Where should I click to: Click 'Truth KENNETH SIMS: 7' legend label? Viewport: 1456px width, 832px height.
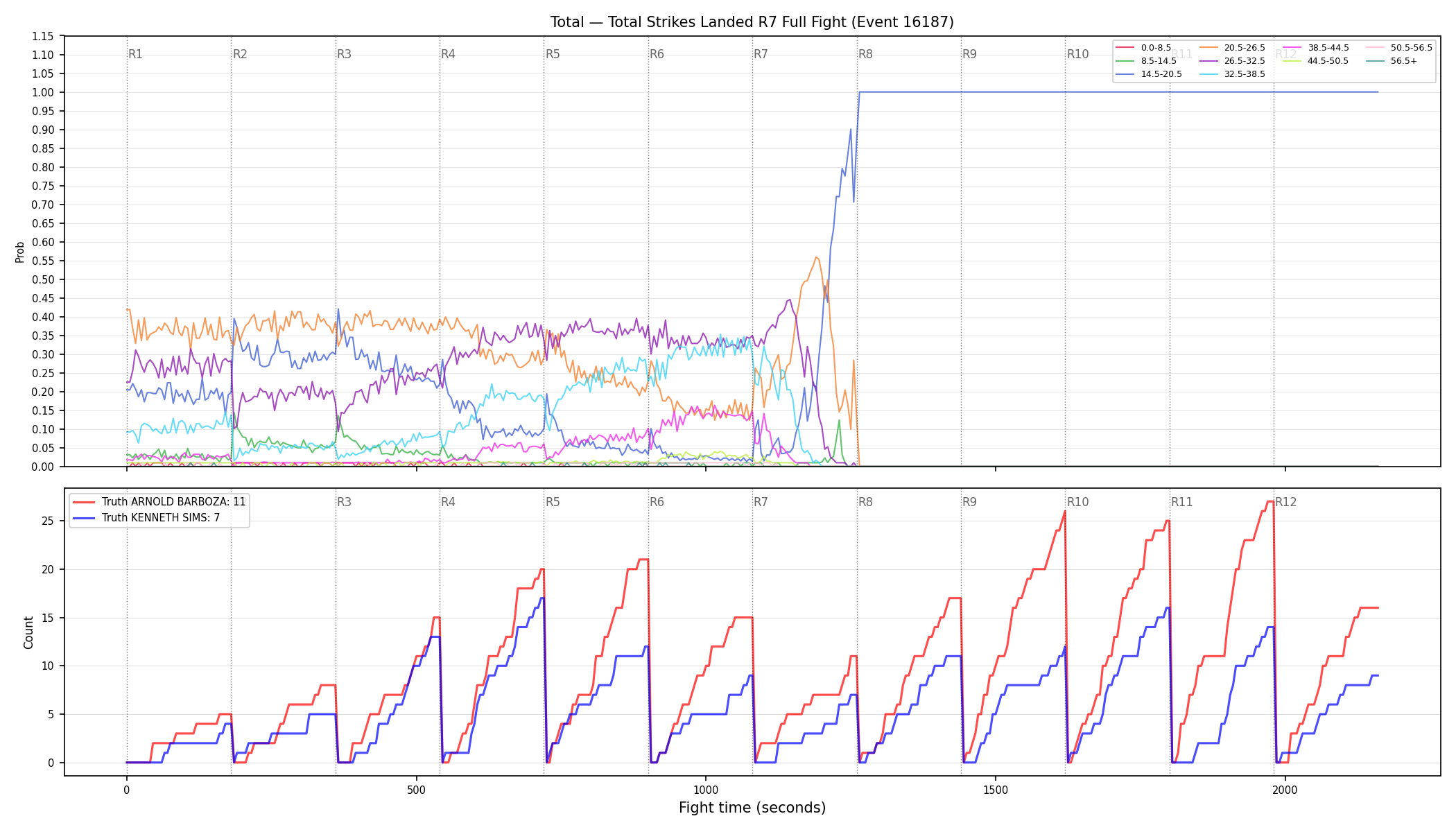(x=161, y=517)
